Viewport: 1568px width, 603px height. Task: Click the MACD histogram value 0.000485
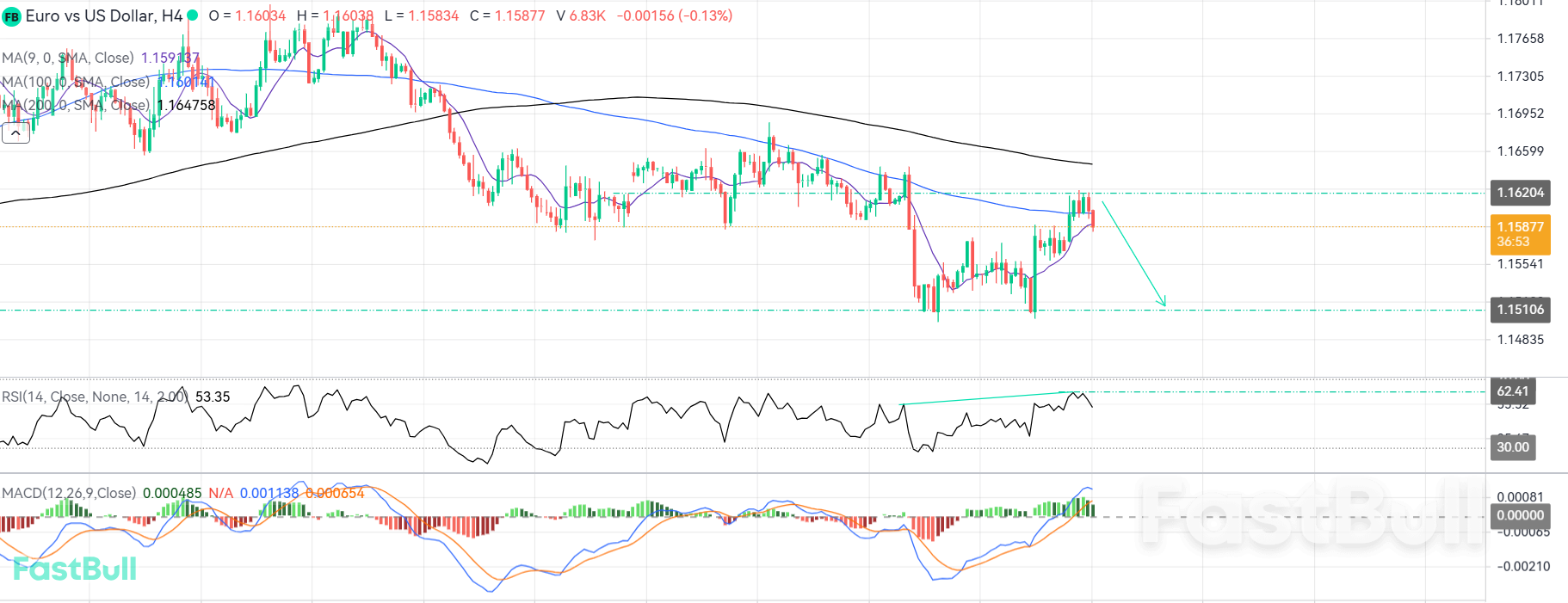coord(172,493)
